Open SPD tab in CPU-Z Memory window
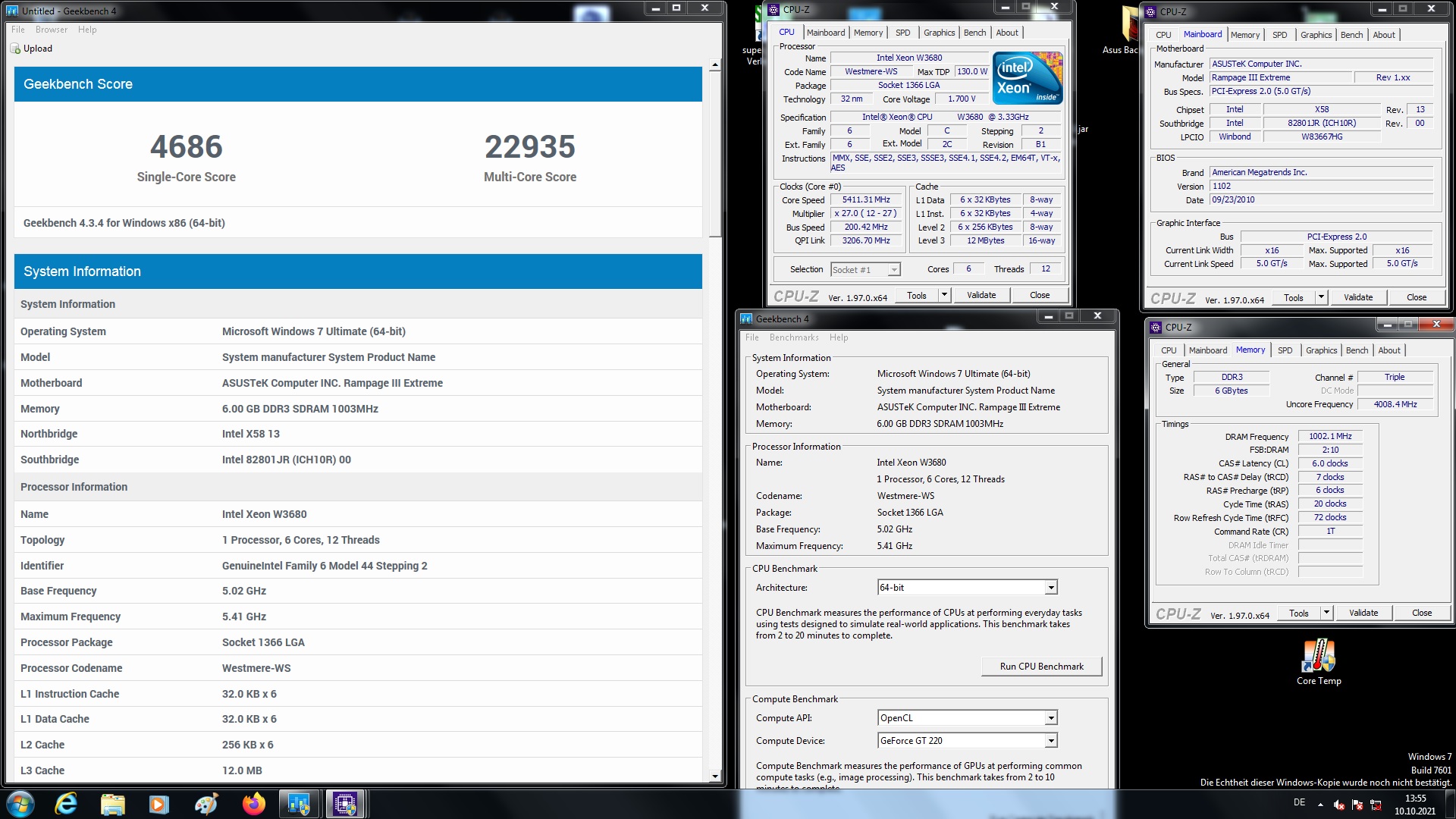Viewport: 1456px width, 819px height. [x=1285, y=350]
